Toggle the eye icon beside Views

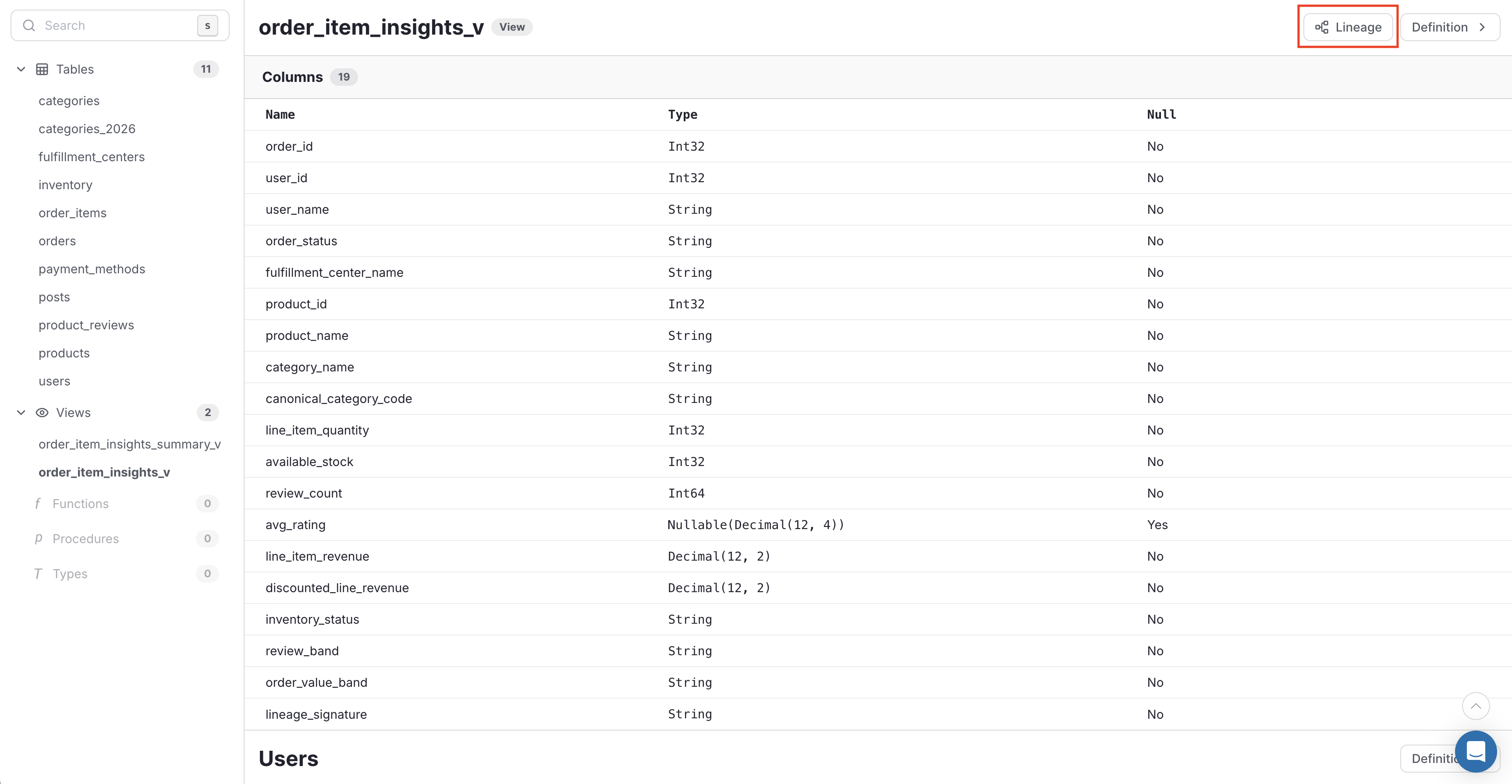click(x=42, y=412)
